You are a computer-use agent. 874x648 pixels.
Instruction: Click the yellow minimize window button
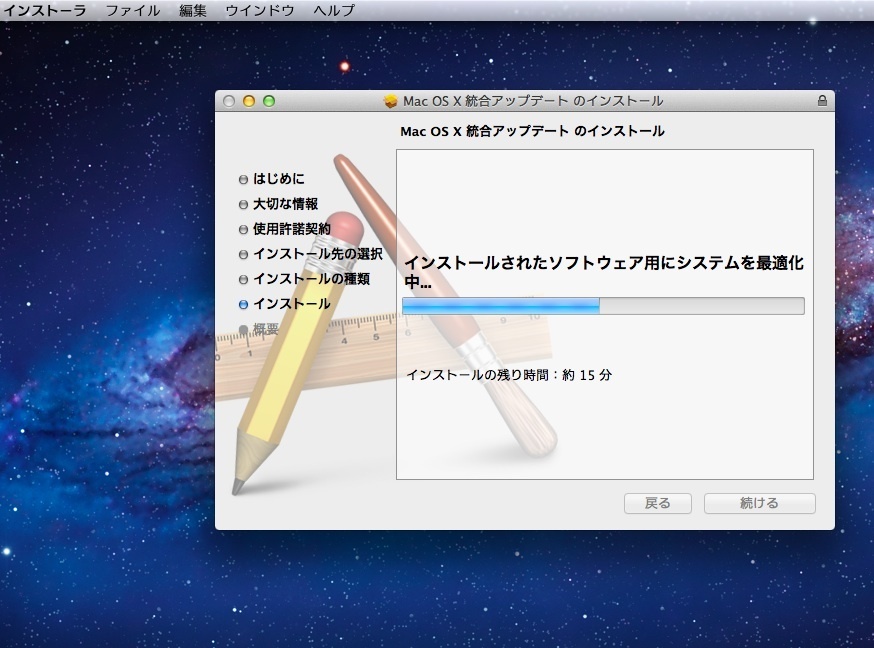click(249, 101)
